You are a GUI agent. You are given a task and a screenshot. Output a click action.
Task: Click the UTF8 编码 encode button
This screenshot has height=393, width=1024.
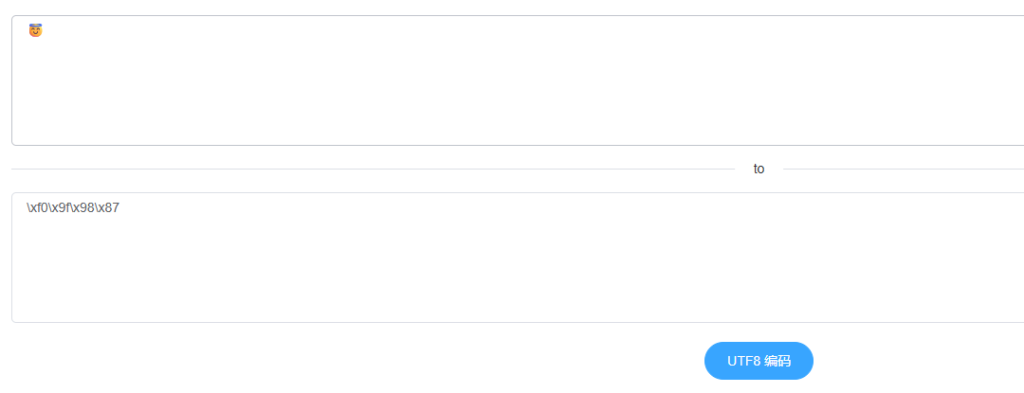pos(758,361)
